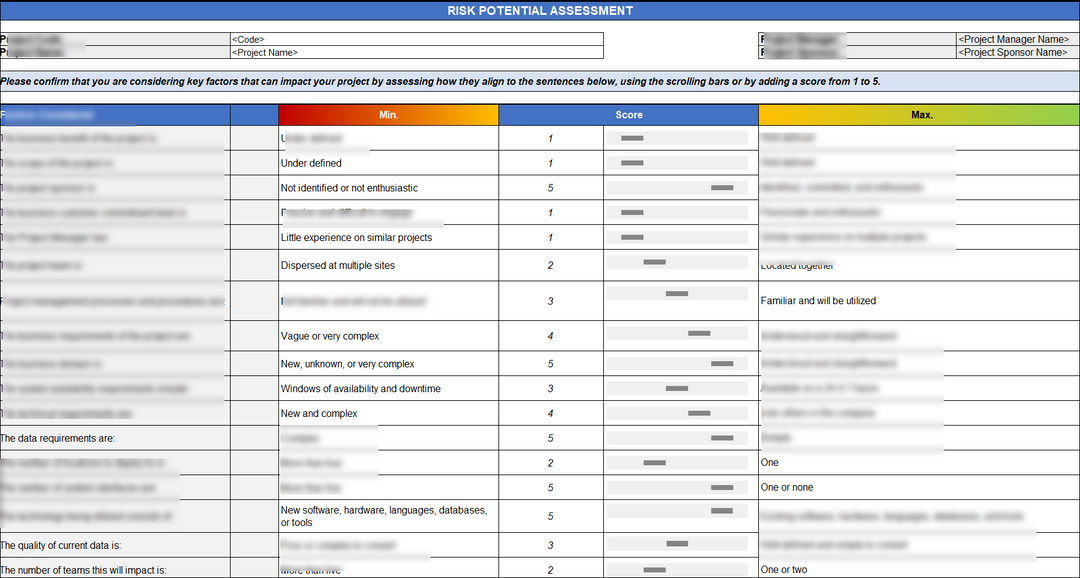The height and width of the screenshot is (578, 1080).
Task: Select the <Project Name> field
Action: point(415,52)
